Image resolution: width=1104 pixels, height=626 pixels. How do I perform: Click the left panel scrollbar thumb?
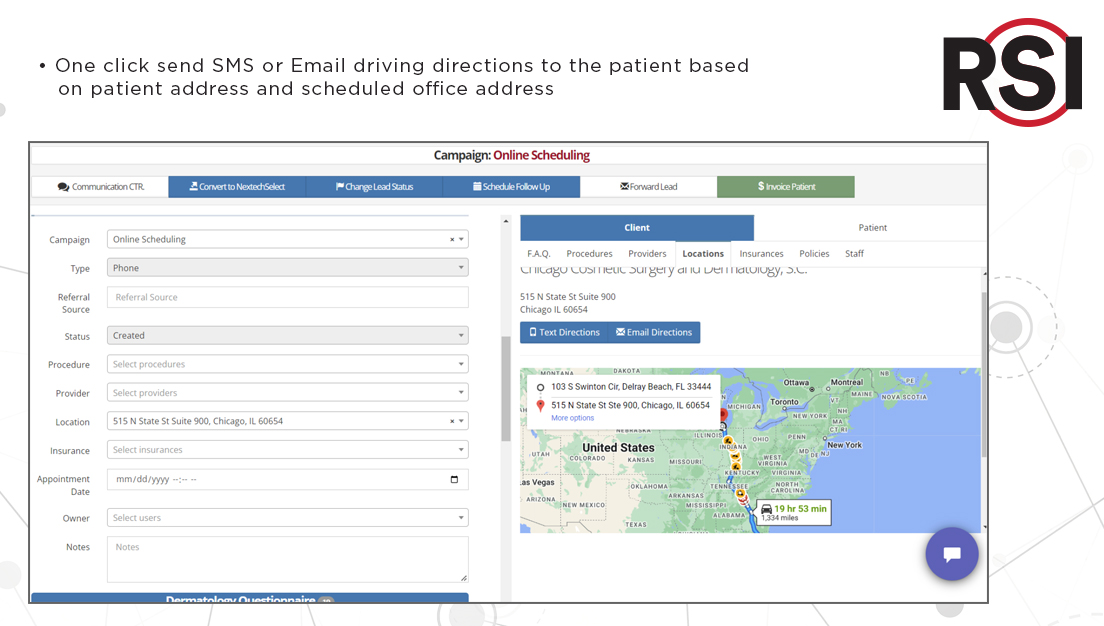tap(506, 389)
